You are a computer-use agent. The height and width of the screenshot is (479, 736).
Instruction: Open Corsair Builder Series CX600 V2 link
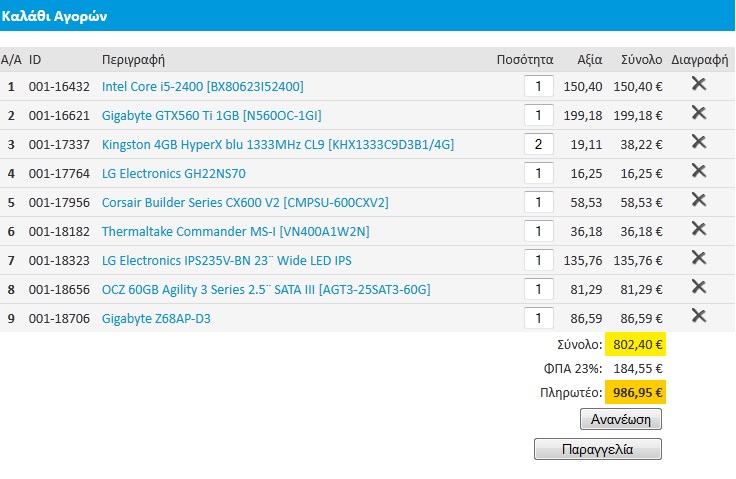(x=245, y=202)
